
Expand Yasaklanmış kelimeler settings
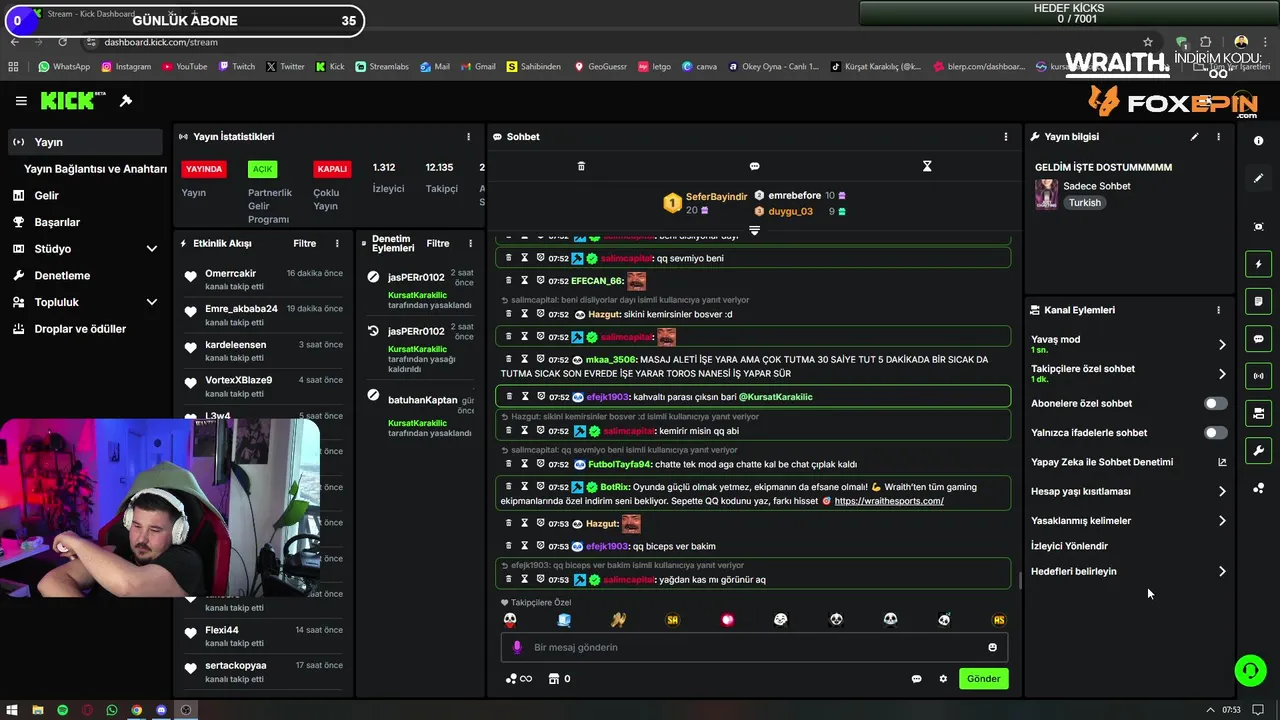pos(1222,520)
